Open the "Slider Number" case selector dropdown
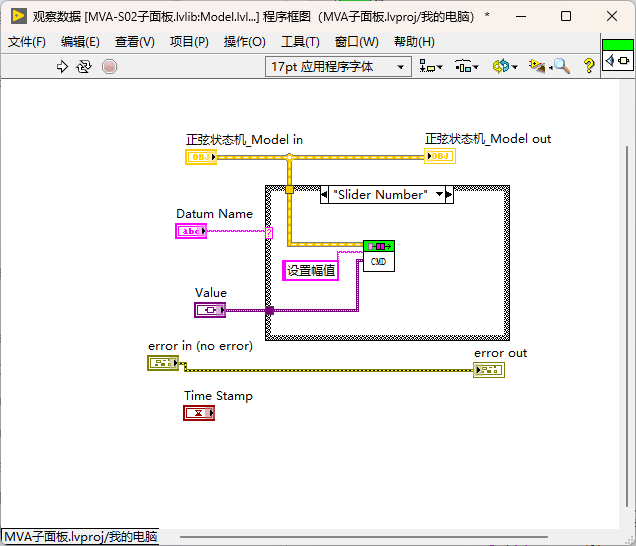The image size is (636, 546). coord(440,195)
